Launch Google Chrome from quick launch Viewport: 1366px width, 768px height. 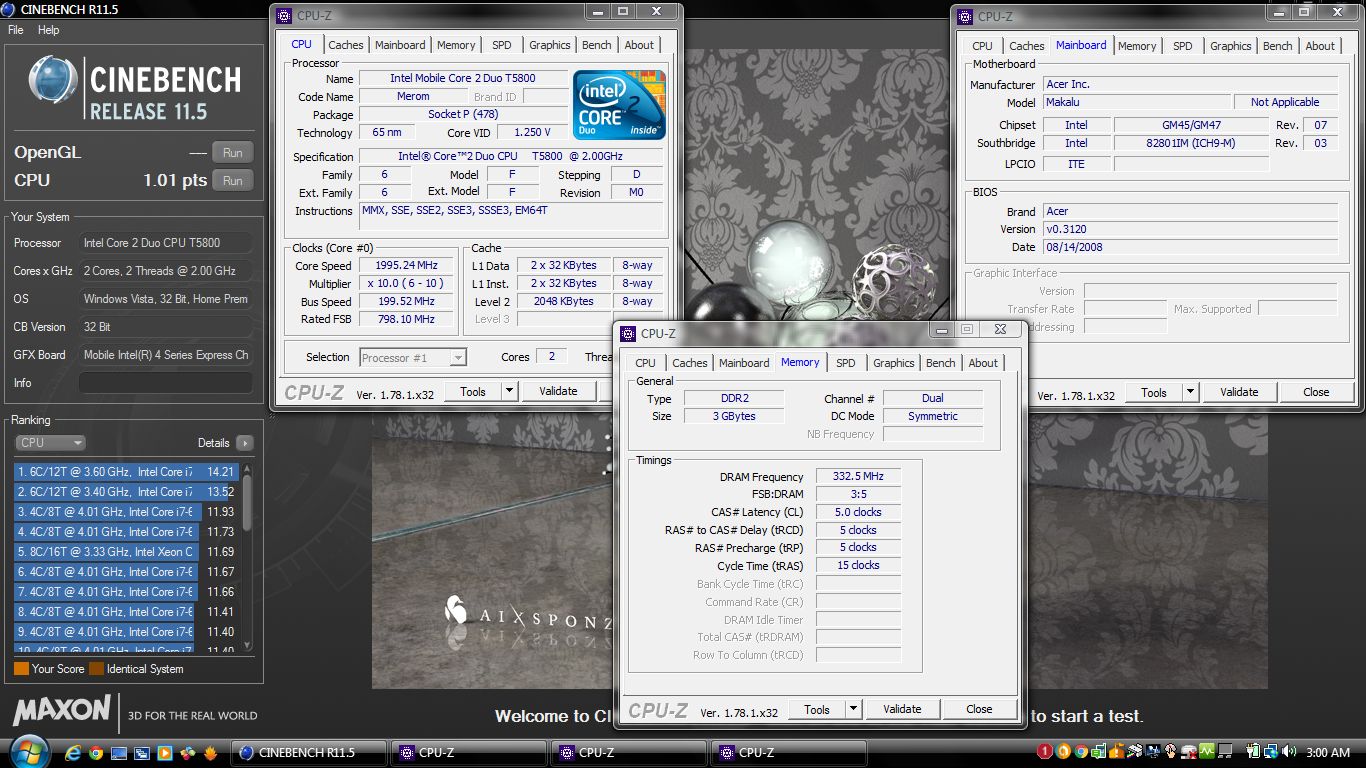point(96,752)
